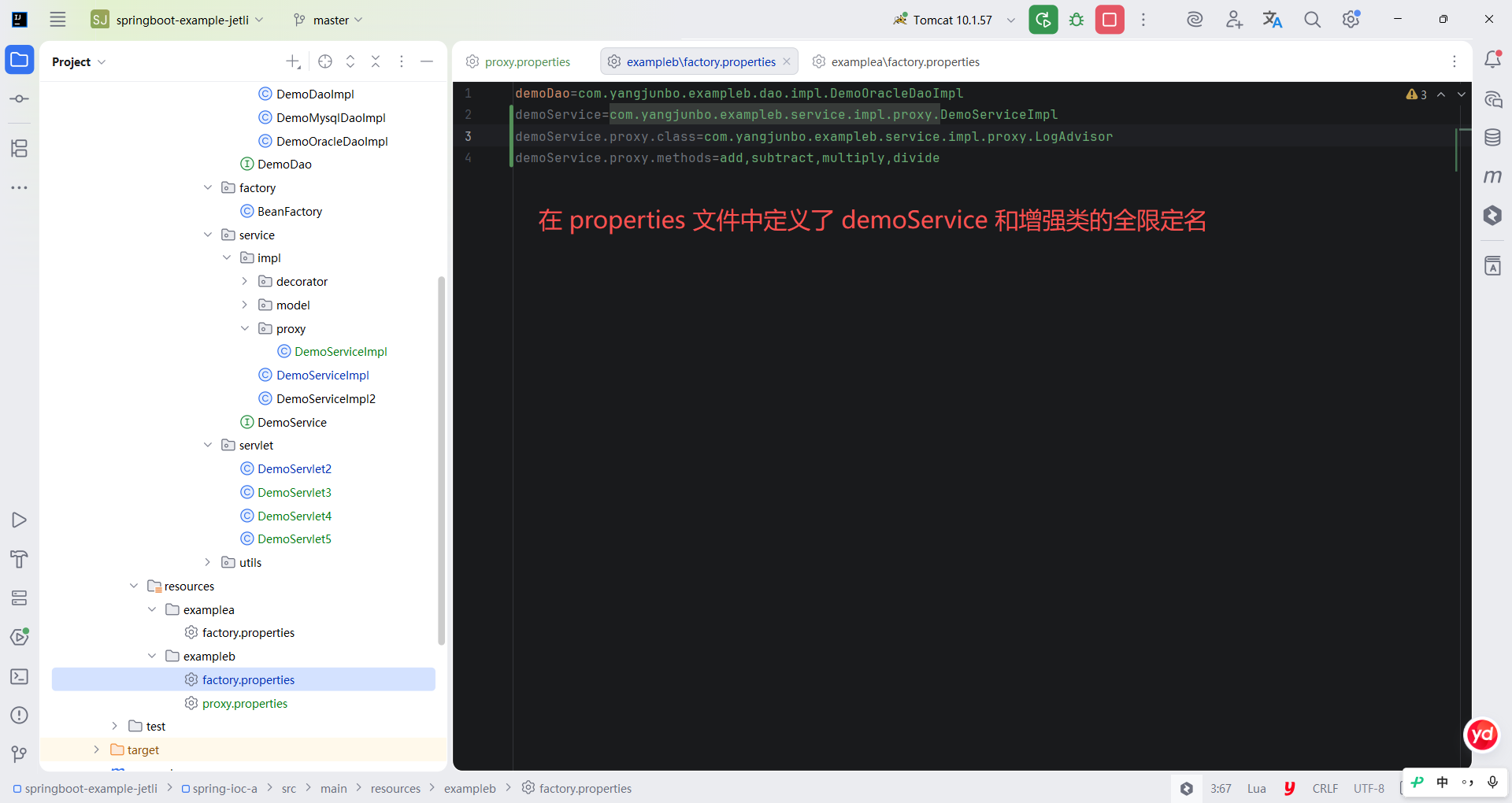Screen dimensions: 1512x803
Task: Switch to examplea\factory.properties tab
Action: click(896, 61)
